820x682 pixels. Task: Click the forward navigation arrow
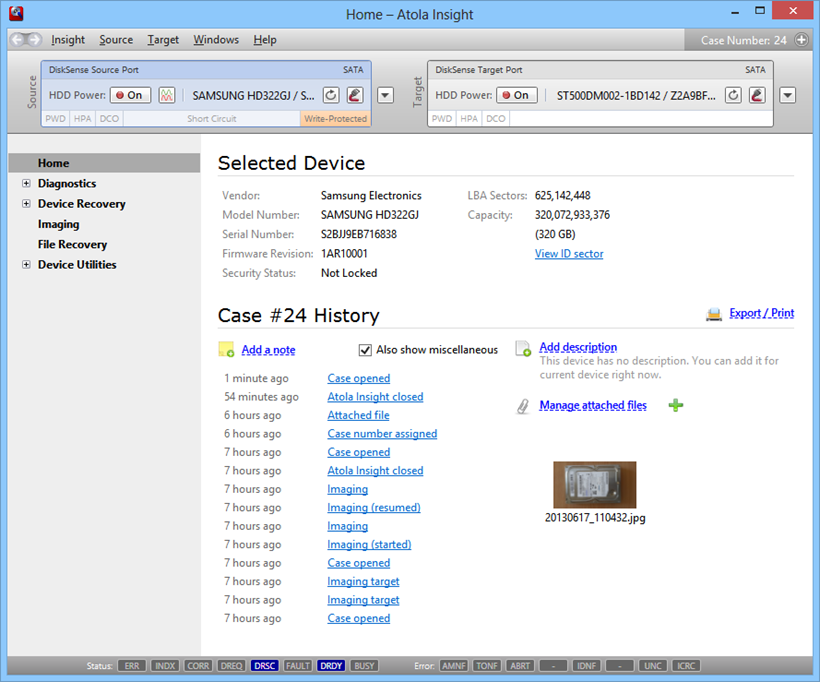coord(34,40)
